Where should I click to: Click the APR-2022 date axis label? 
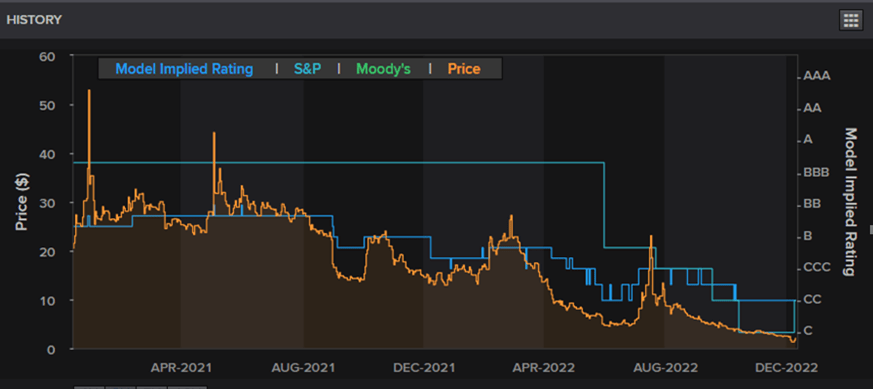click(x=544, y=368)
